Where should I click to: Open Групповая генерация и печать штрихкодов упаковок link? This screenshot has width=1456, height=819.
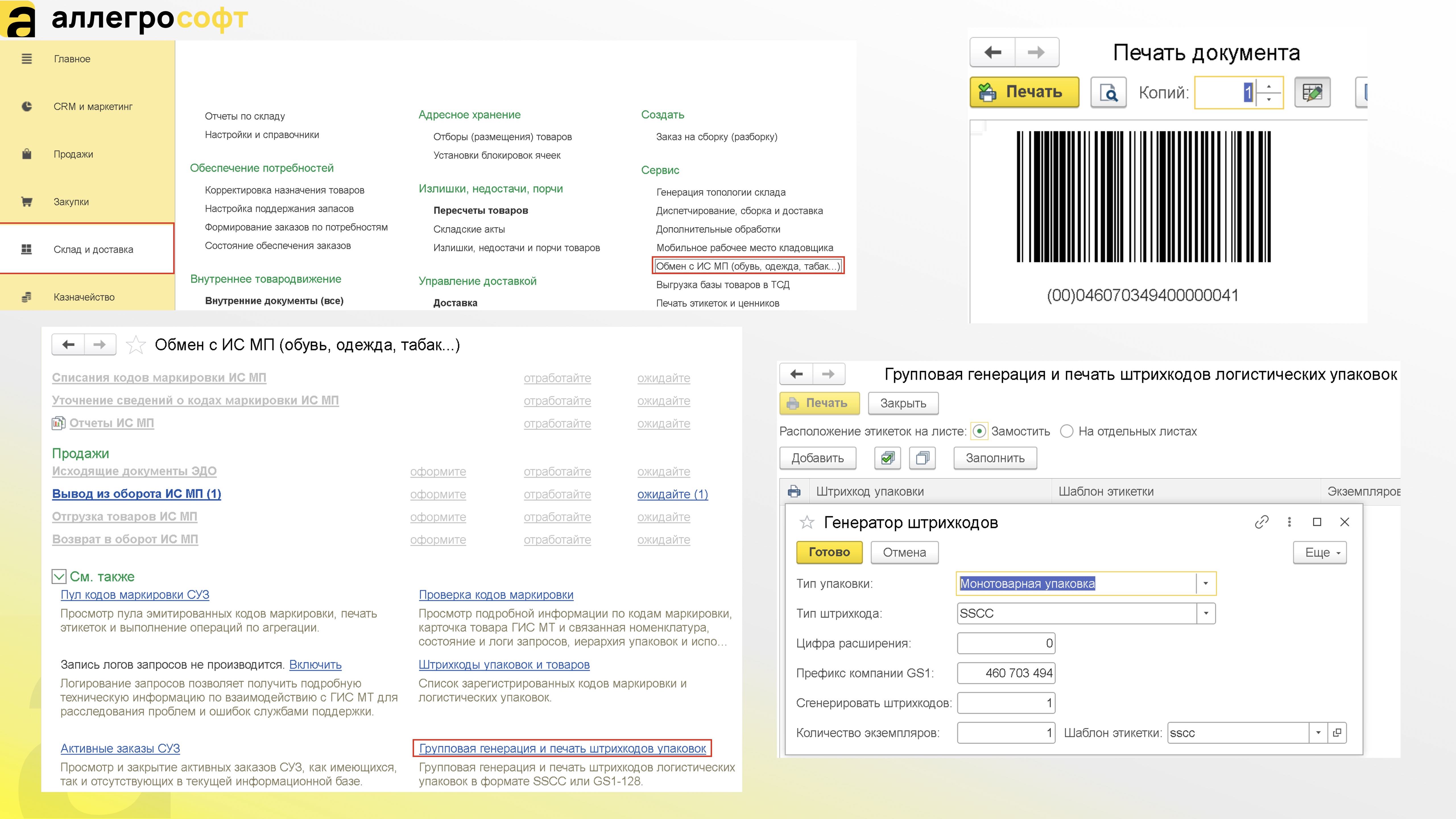coord(562,748)
